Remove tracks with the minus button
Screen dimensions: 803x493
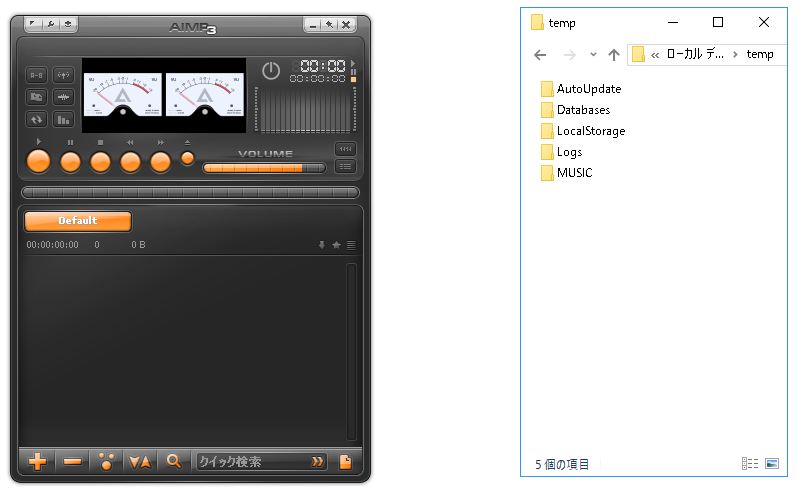pos(72,462)
